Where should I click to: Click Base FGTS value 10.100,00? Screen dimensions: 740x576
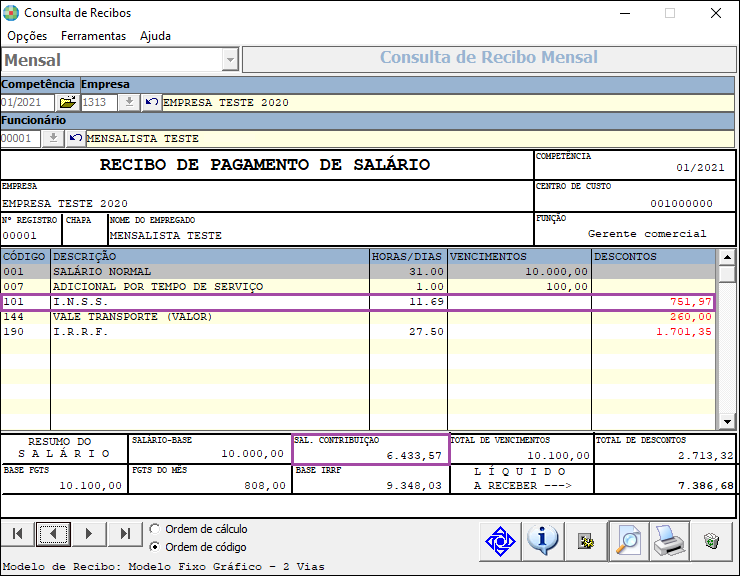91,486
